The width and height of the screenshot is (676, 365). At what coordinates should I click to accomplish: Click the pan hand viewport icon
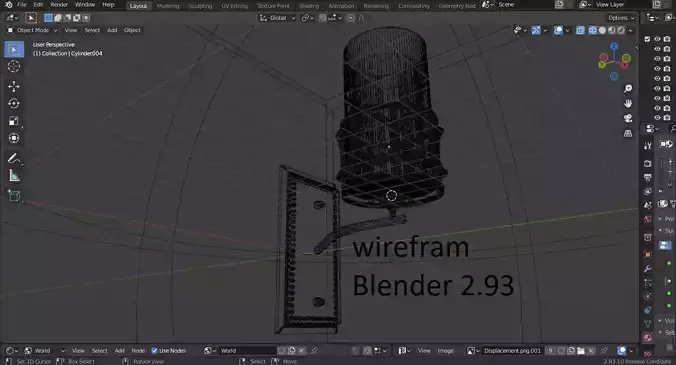click(628, 103)
